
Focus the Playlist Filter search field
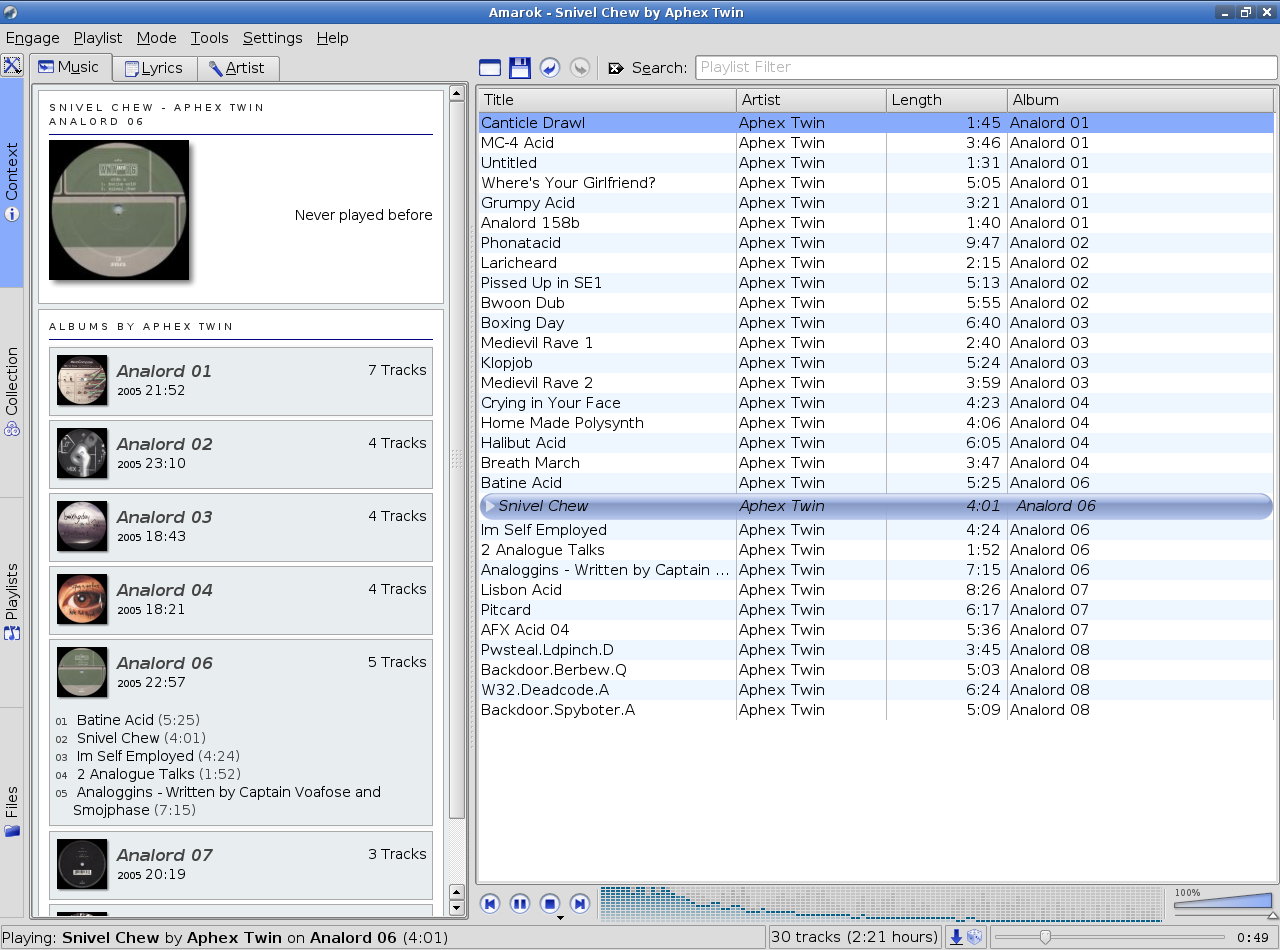coord(986,68)
